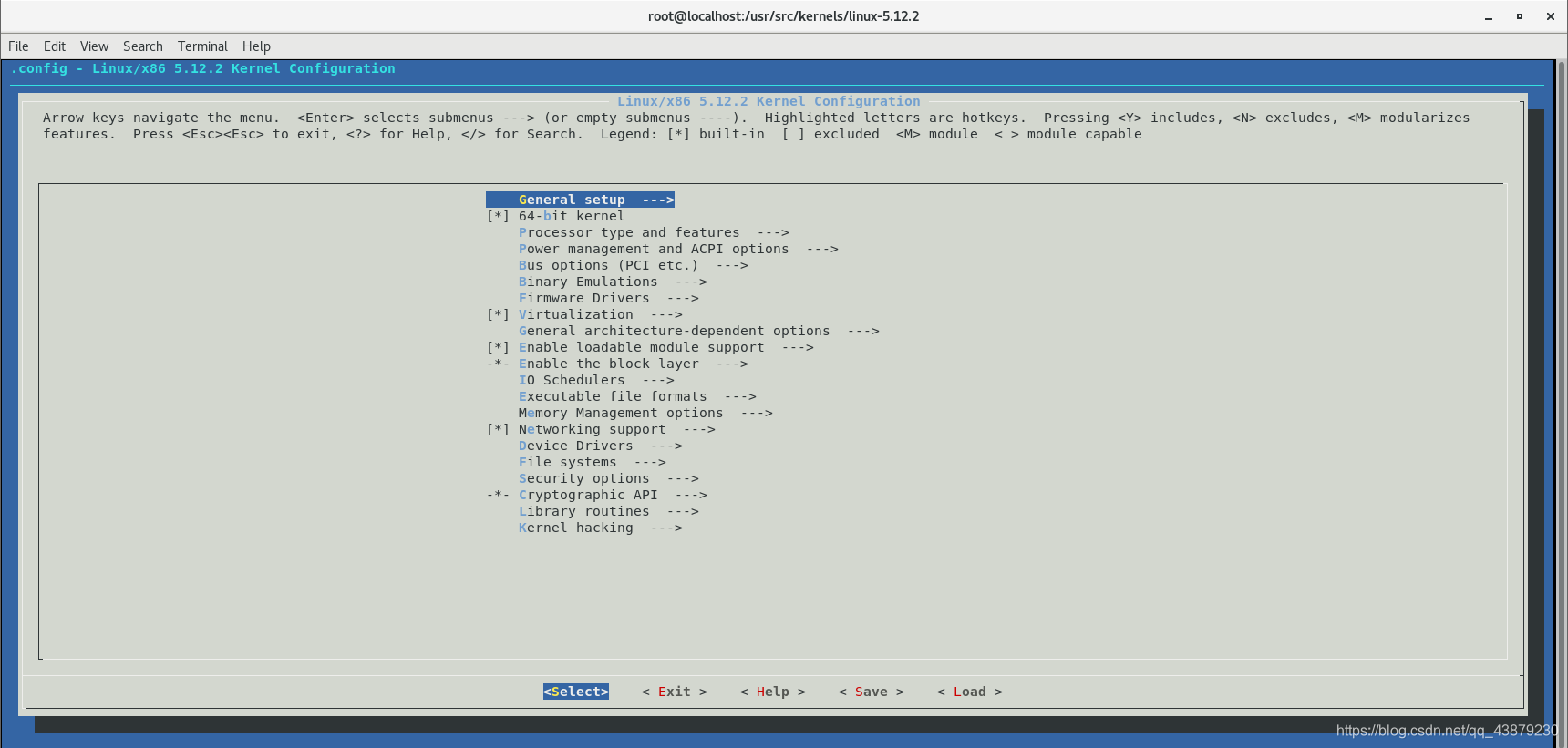Expand General architecture-dependent options arrow

point(863,331)
